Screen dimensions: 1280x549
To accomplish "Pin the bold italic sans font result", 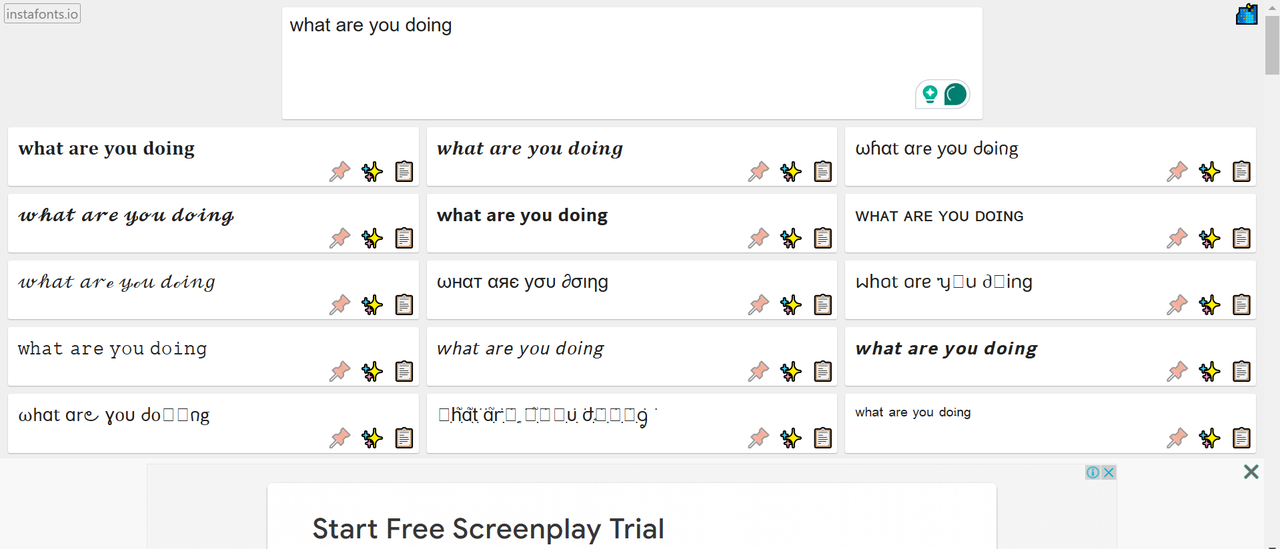I will 1178,372.
